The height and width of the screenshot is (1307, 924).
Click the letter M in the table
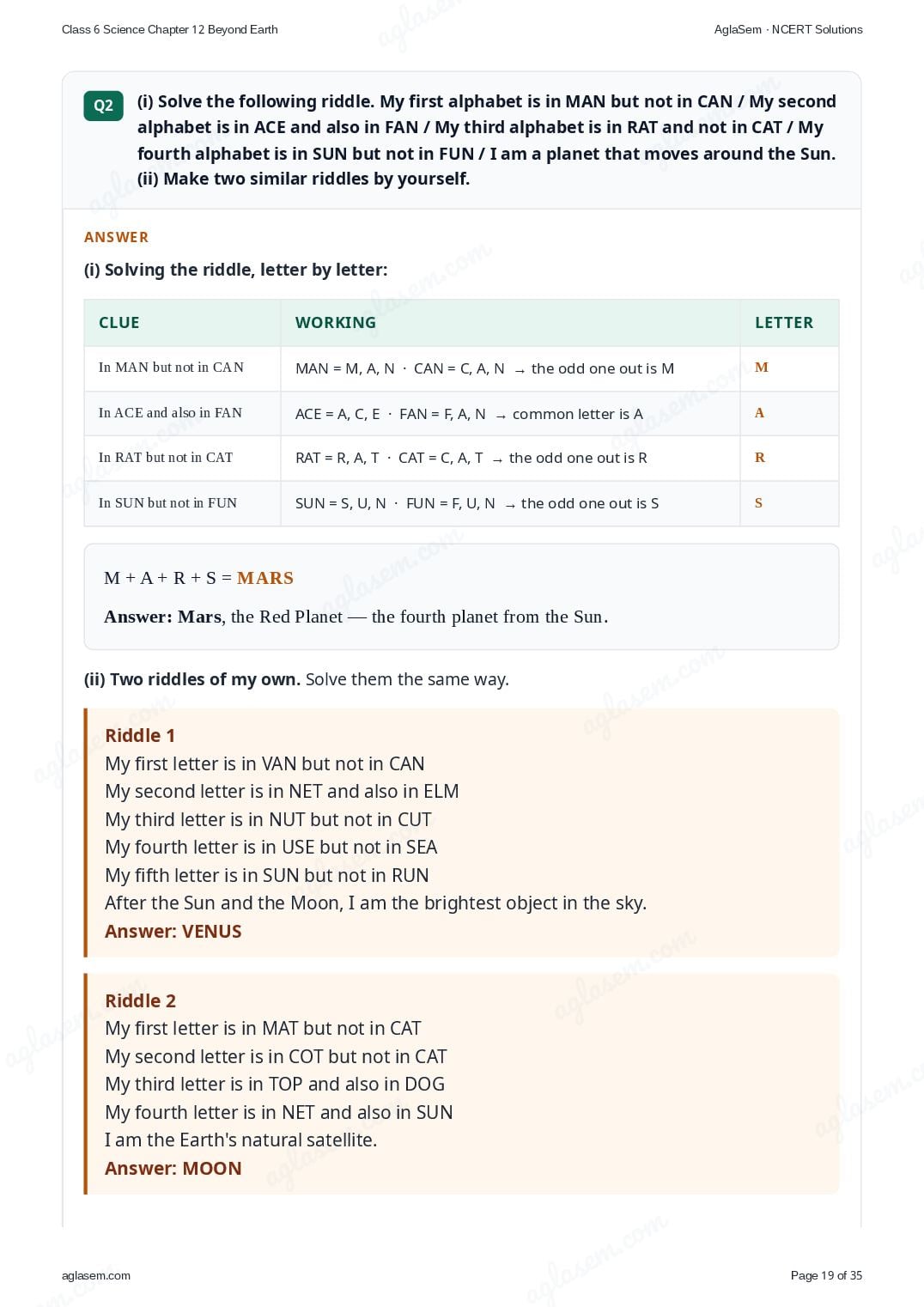click(762, 368)
